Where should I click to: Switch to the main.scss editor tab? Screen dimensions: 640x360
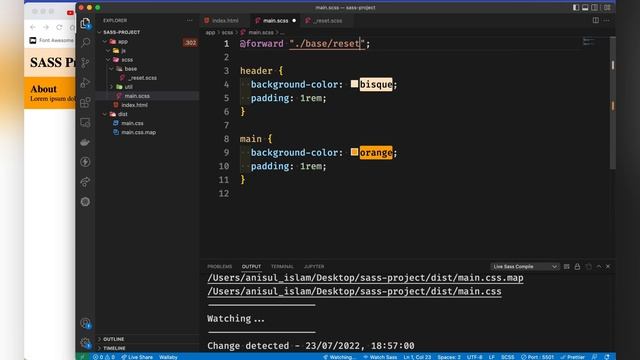(x=276, y=20)
